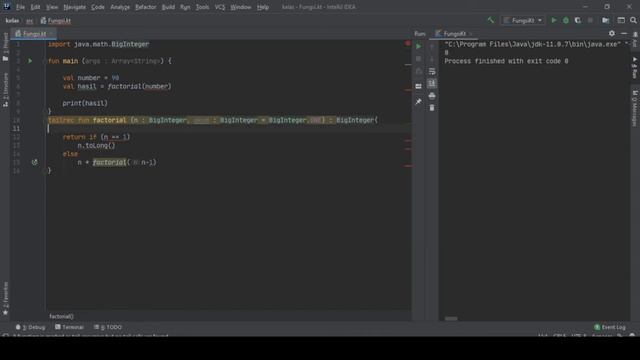Select the FungsiKt tab in Run panel
640x360 pixels.
pos(454,33)
